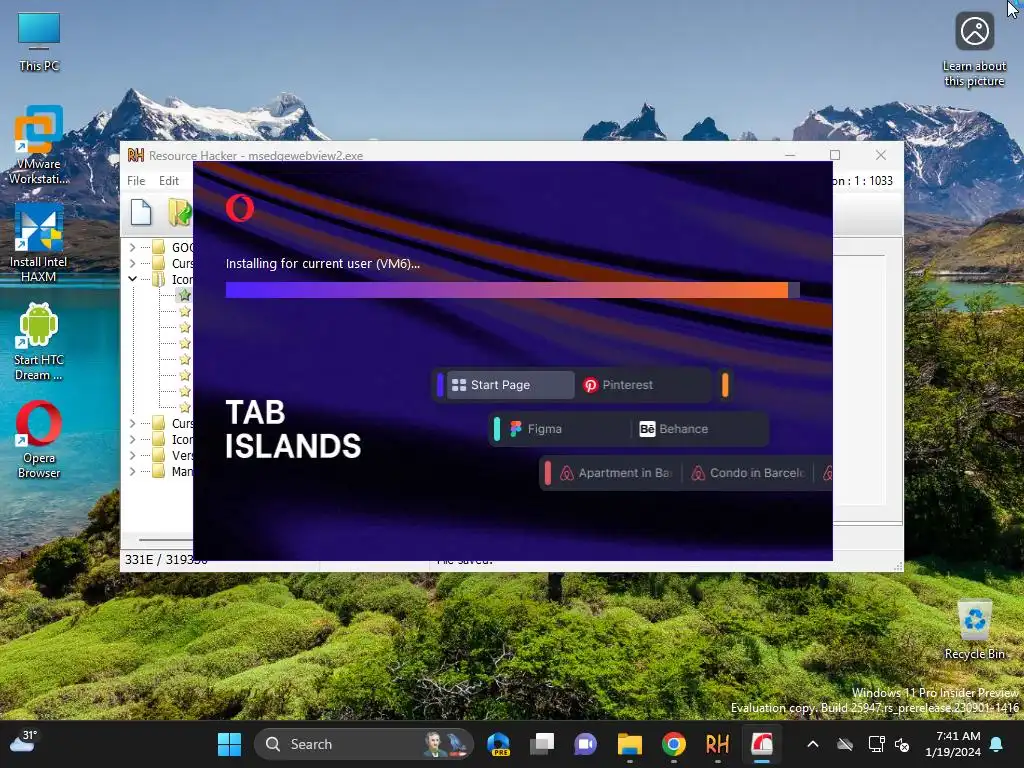Click the Opera installer progress bar
The width and height of the screenshot is (1024, 768).
click(x=513, y=290)
